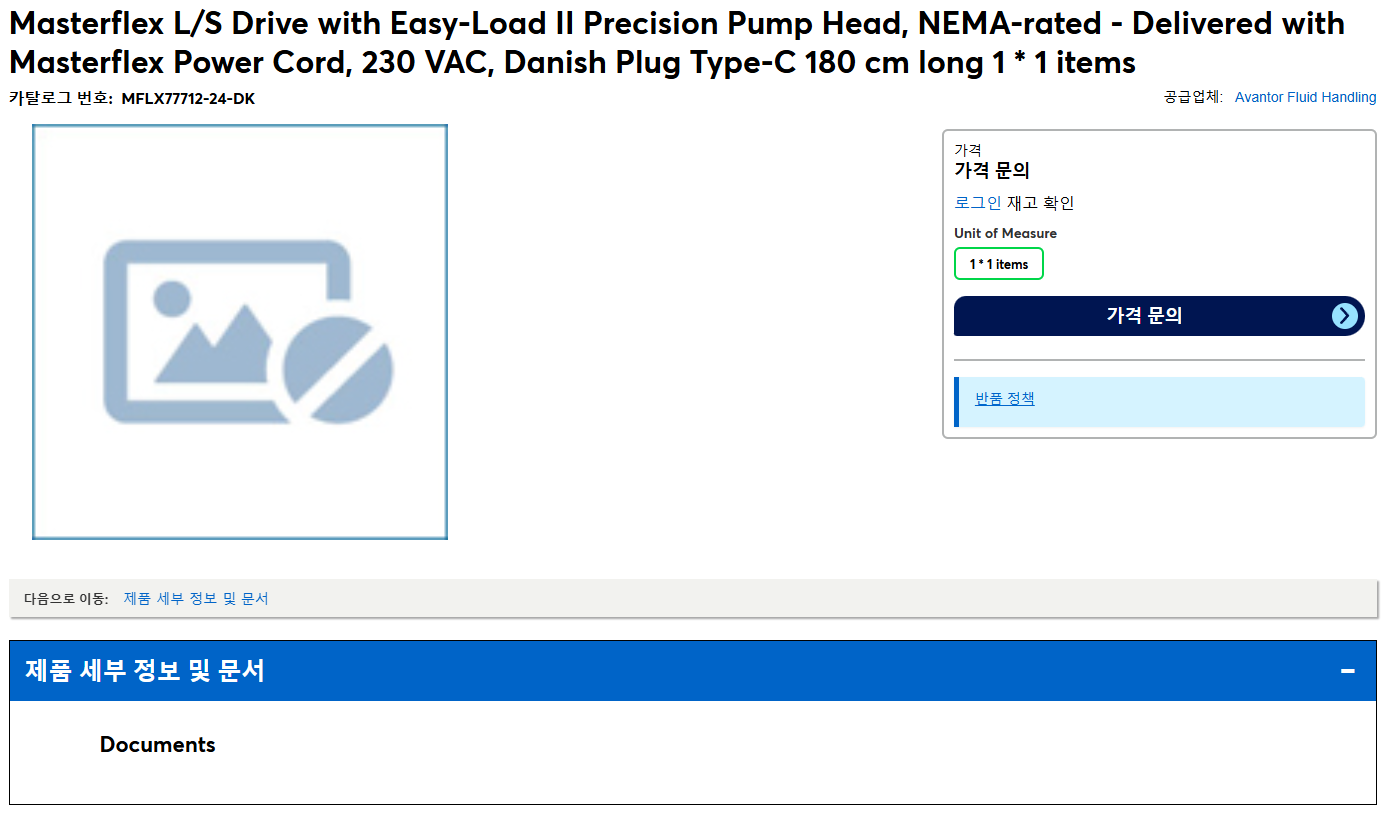Click the 공급업체 label
1384x825 pixels.
point(1192,97)
